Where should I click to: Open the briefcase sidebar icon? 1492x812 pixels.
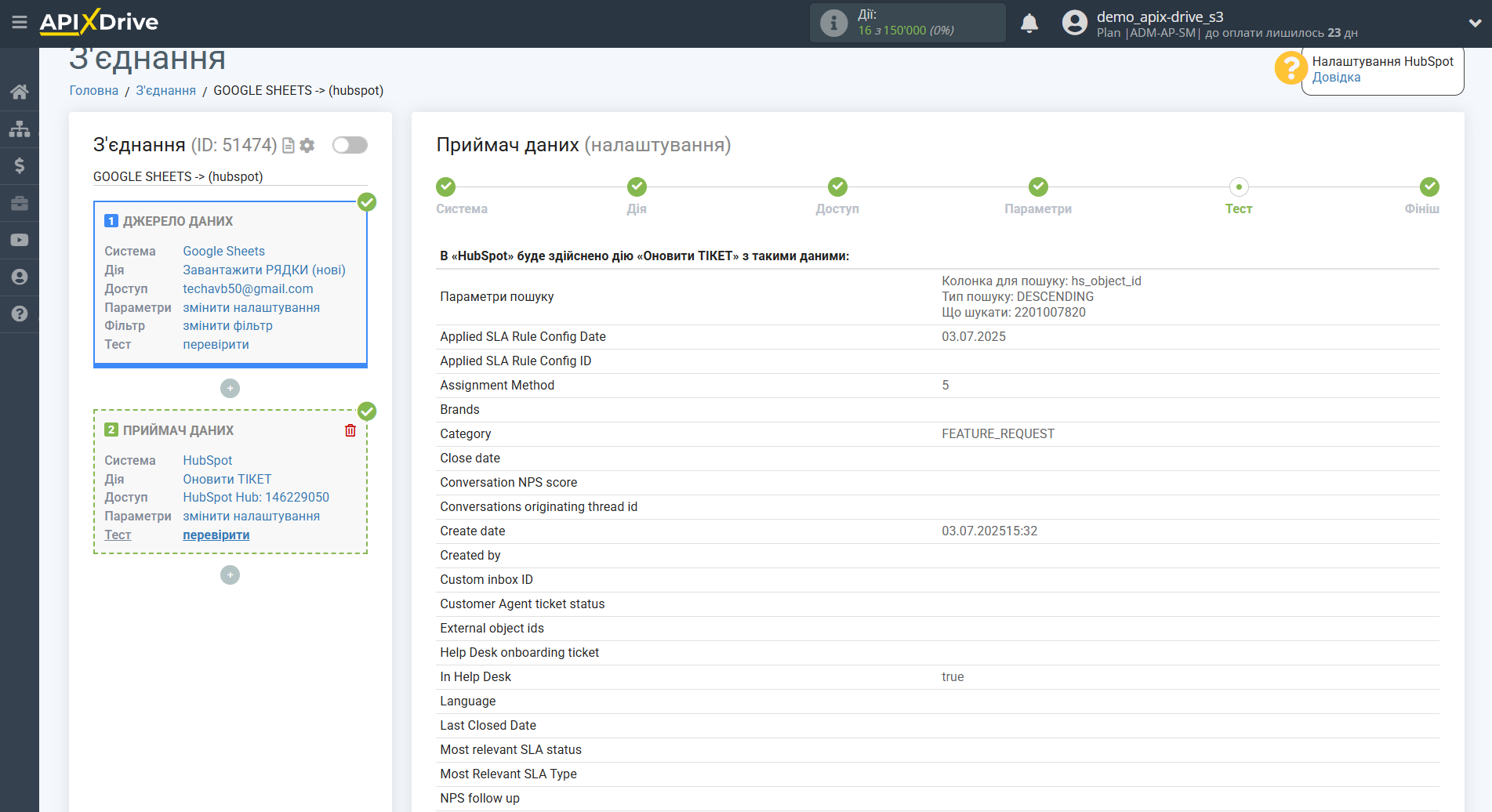coord(20,203)
